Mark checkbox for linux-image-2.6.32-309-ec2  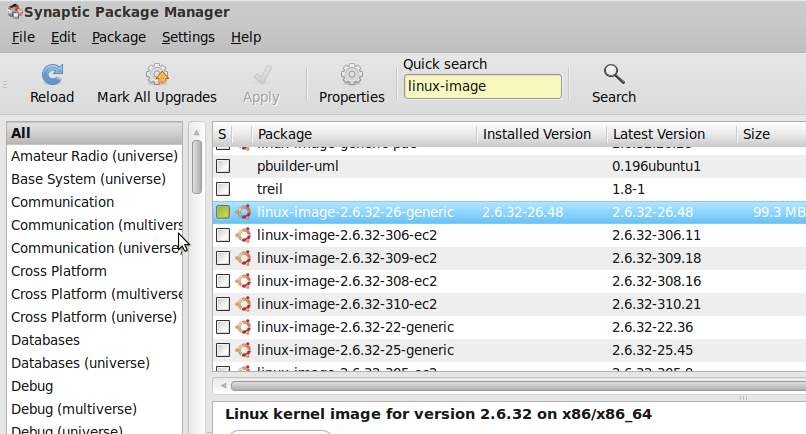pyautogui.click(x=223, y=258)
